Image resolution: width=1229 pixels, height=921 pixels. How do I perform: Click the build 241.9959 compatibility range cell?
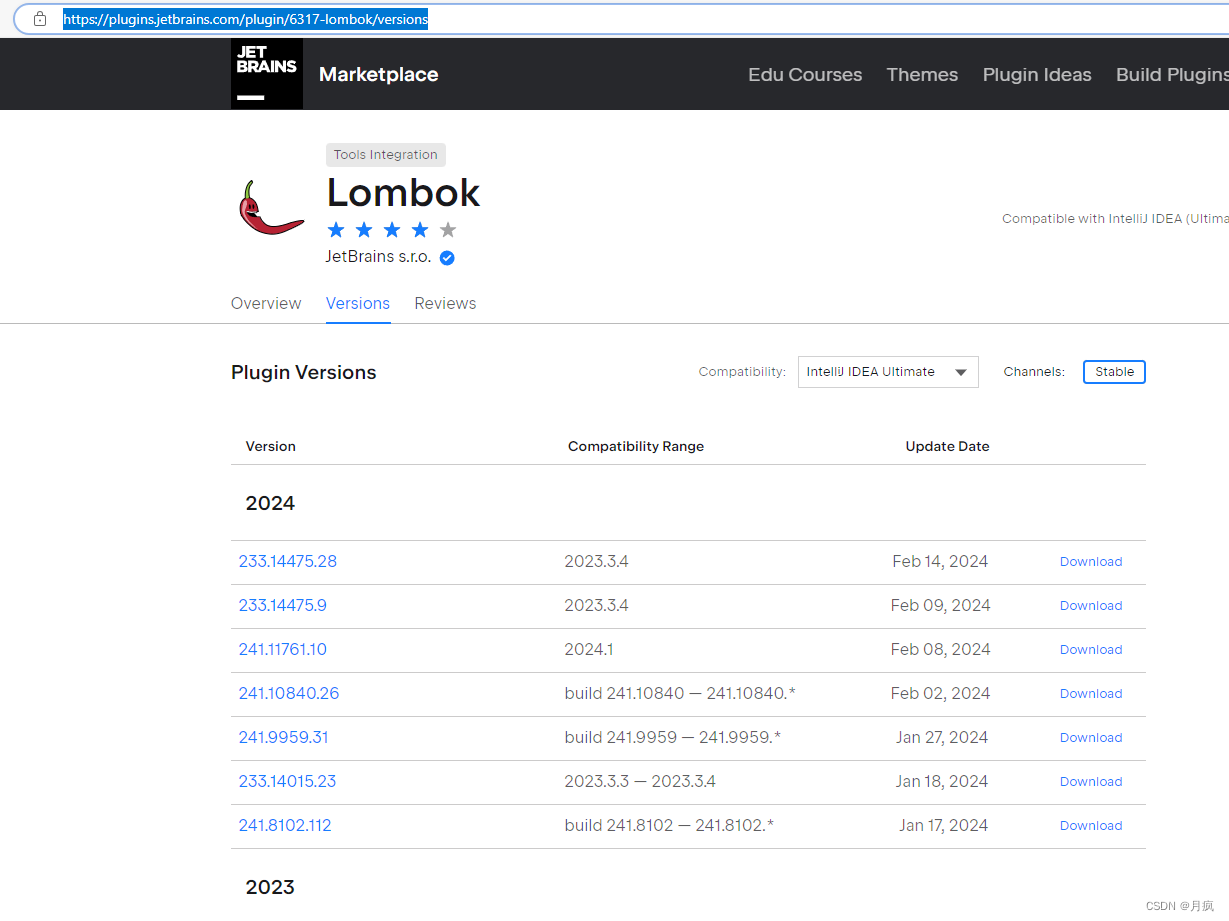click(673, 738)
